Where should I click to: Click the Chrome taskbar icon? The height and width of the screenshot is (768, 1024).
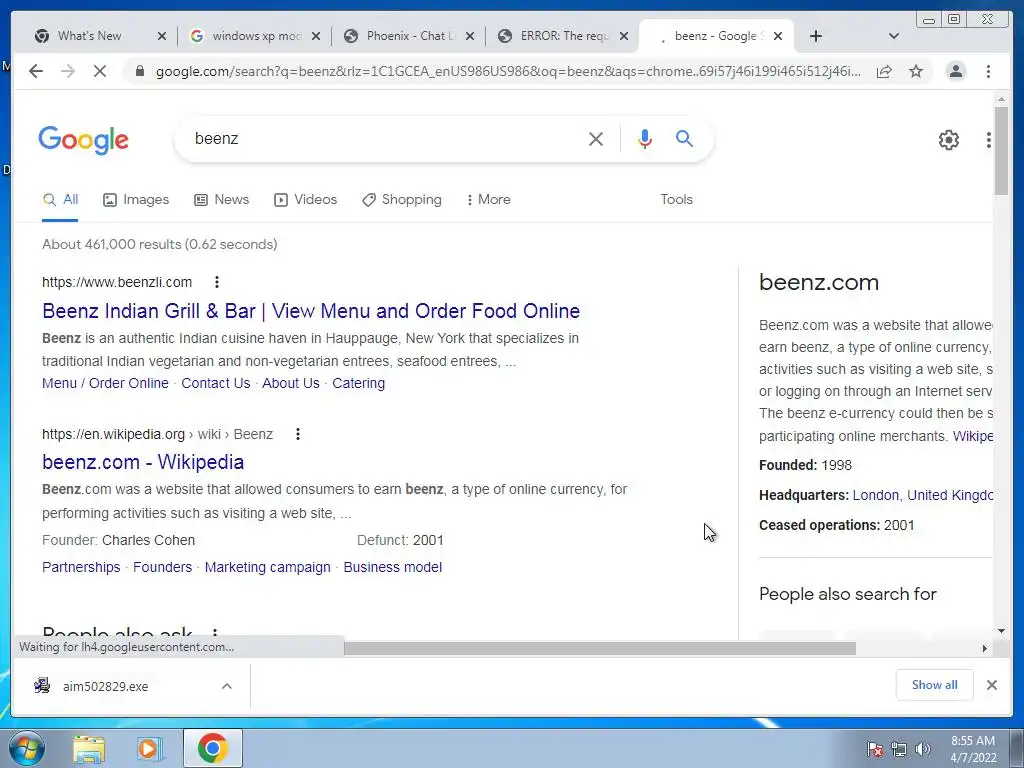[213, 748]
